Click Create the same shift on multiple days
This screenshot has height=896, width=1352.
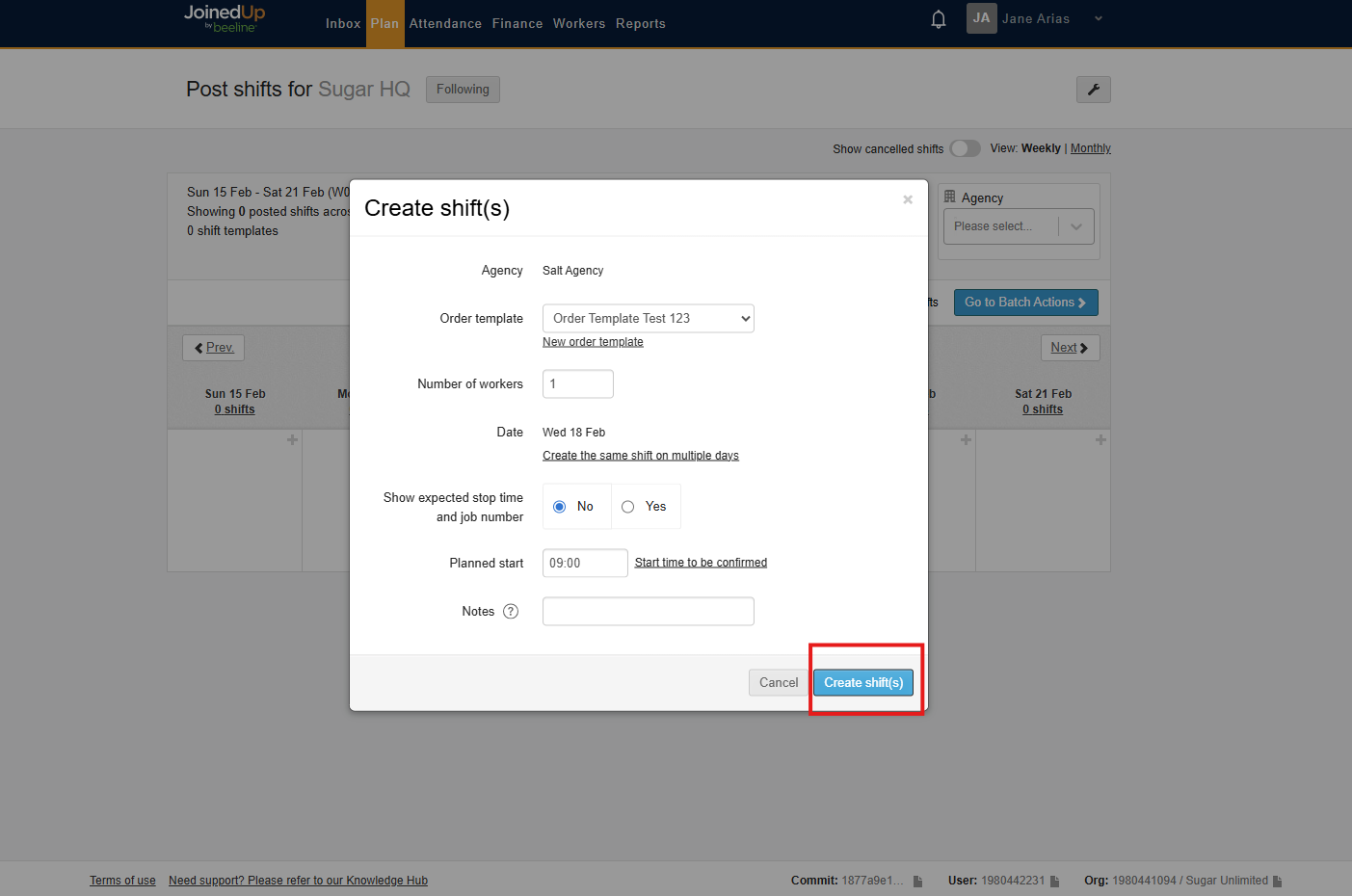click(x=640, y=456)
